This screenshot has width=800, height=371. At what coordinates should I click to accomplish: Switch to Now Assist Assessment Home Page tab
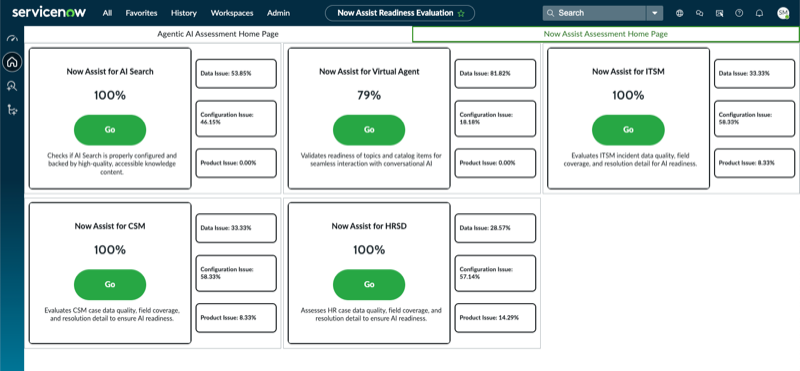coord(606,34)
